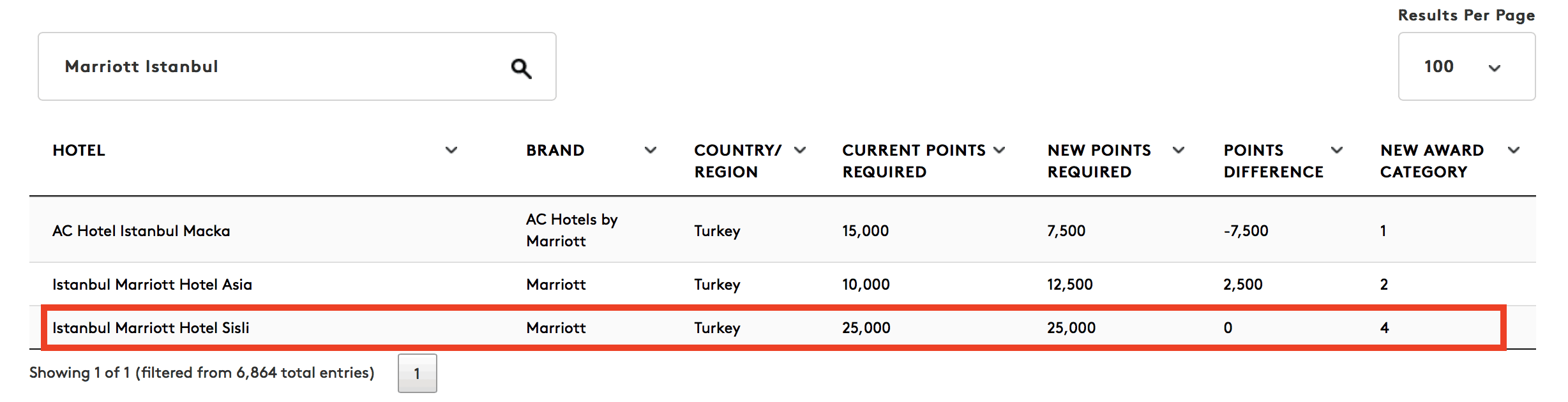1568x402 pixels.
Task: Sort by Current Points Required chevron
Action: (1000, 151)
